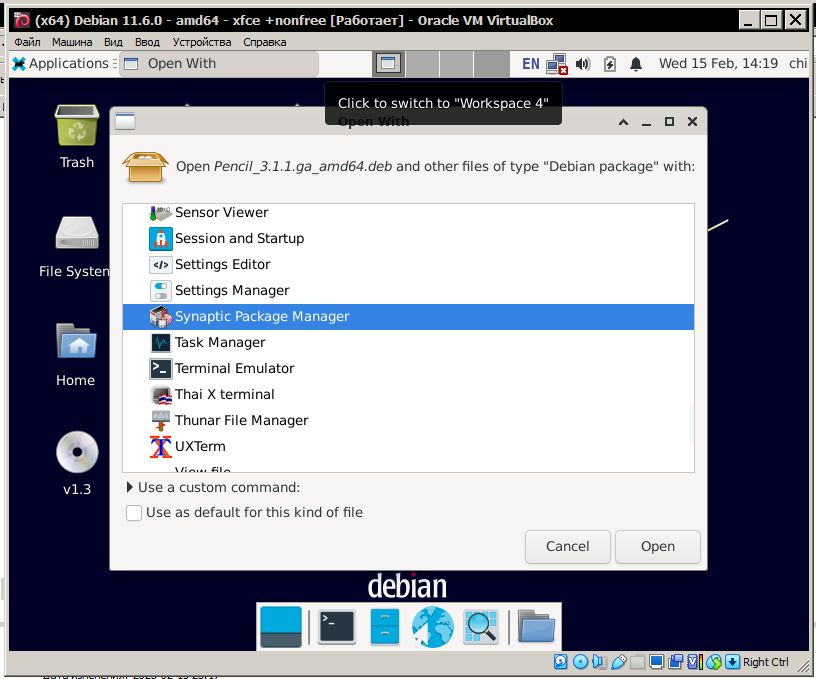Click the Thai X terminal flag icon

[x=161, y=395]
